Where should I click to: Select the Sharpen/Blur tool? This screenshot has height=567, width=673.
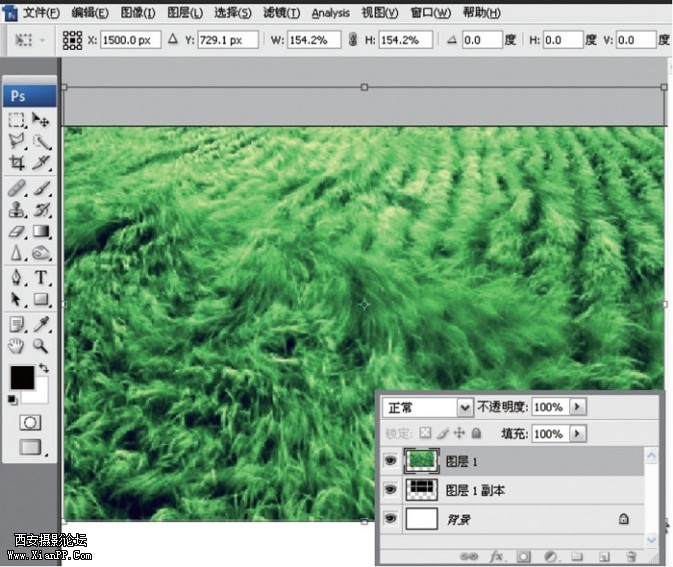click(x=17, y=253)
